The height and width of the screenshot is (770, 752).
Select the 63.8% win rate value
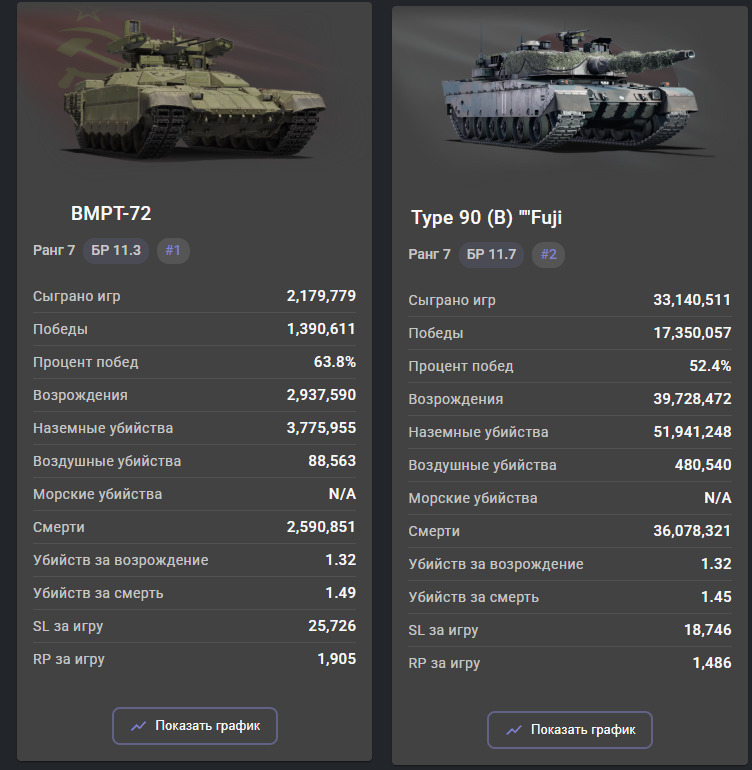click(335, 362)
